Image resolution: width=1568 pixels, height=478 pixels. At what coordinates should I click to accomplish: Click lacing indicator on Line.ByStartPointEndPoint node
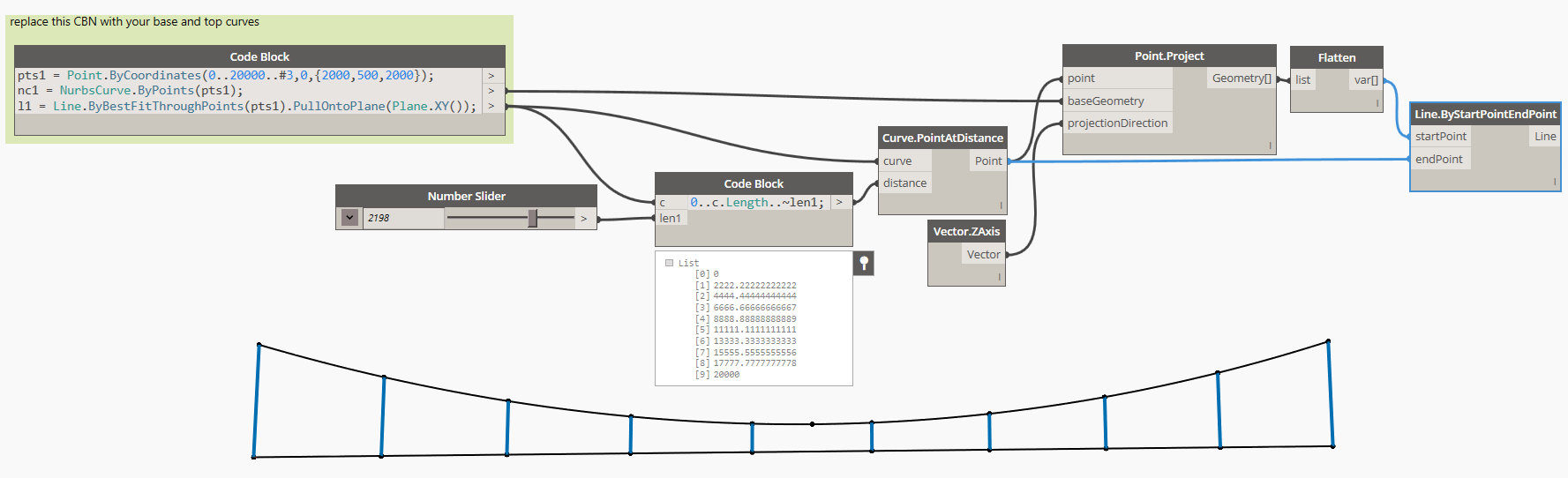(1554, 182)
